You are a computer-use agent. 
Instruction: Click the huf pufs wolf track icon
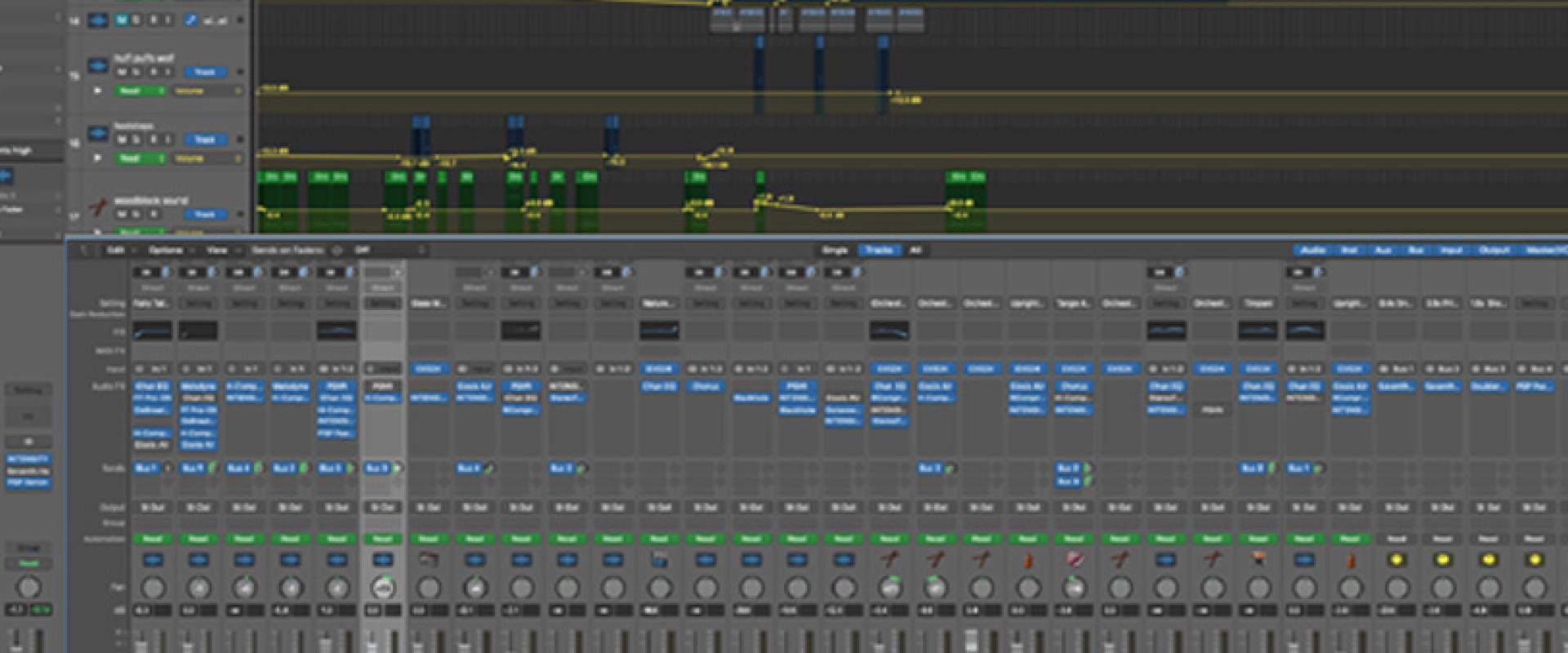click(98, 65)
